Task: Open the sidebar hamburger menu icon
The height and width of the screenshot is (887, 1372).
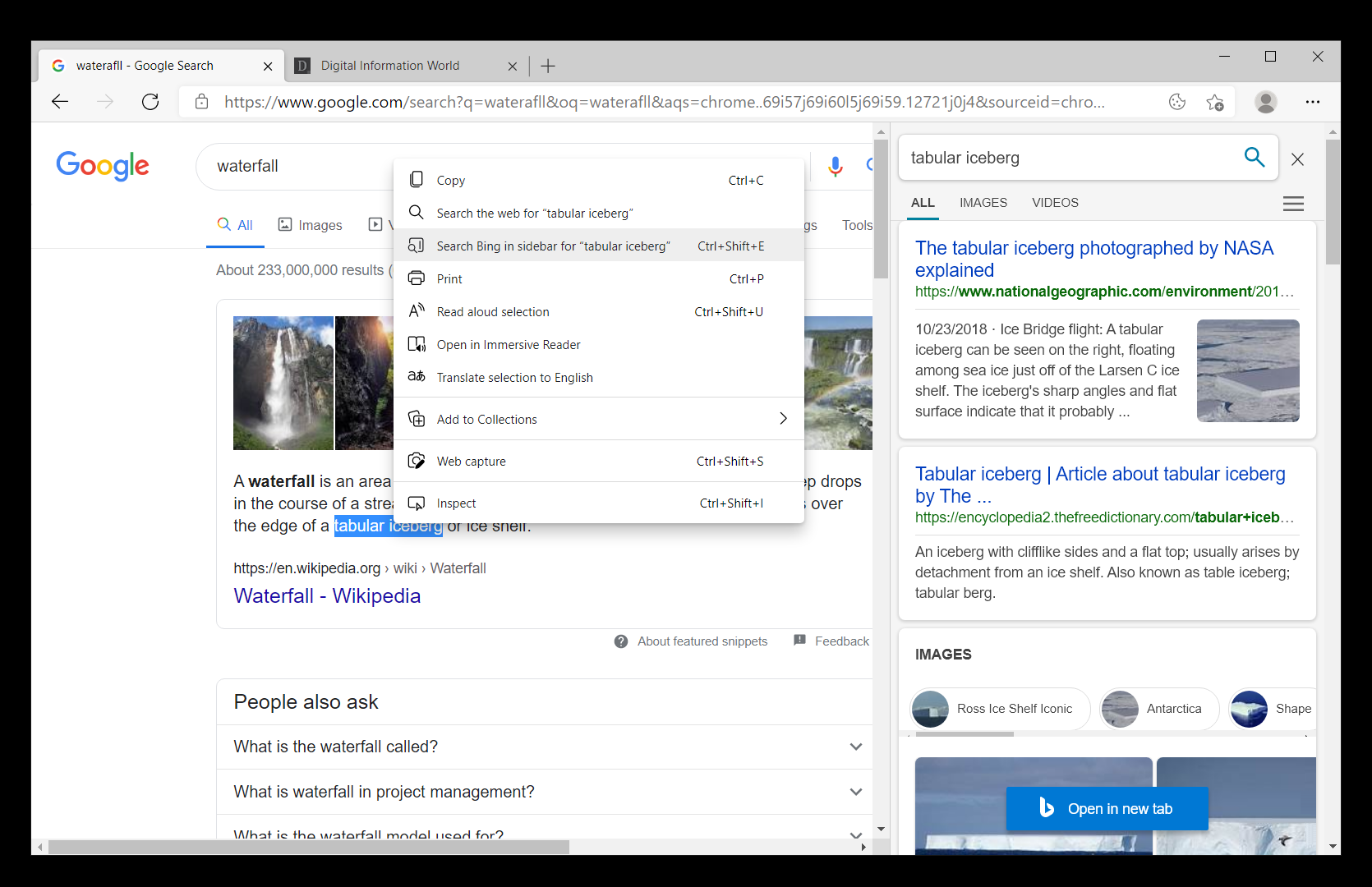Action: (x=1293, y=203)
